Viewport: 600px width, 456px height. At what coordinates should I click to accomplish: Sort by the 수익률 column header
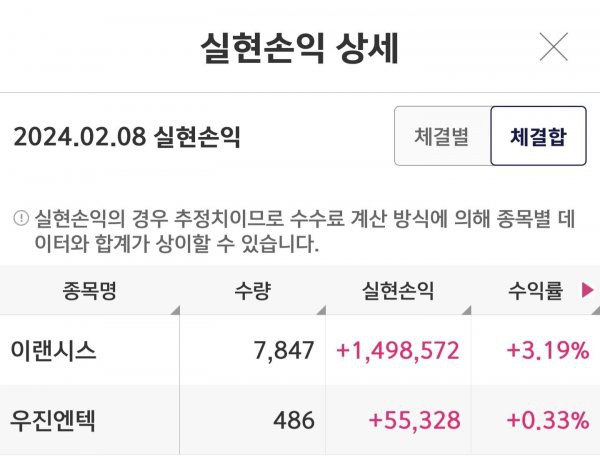coord(535,290)
